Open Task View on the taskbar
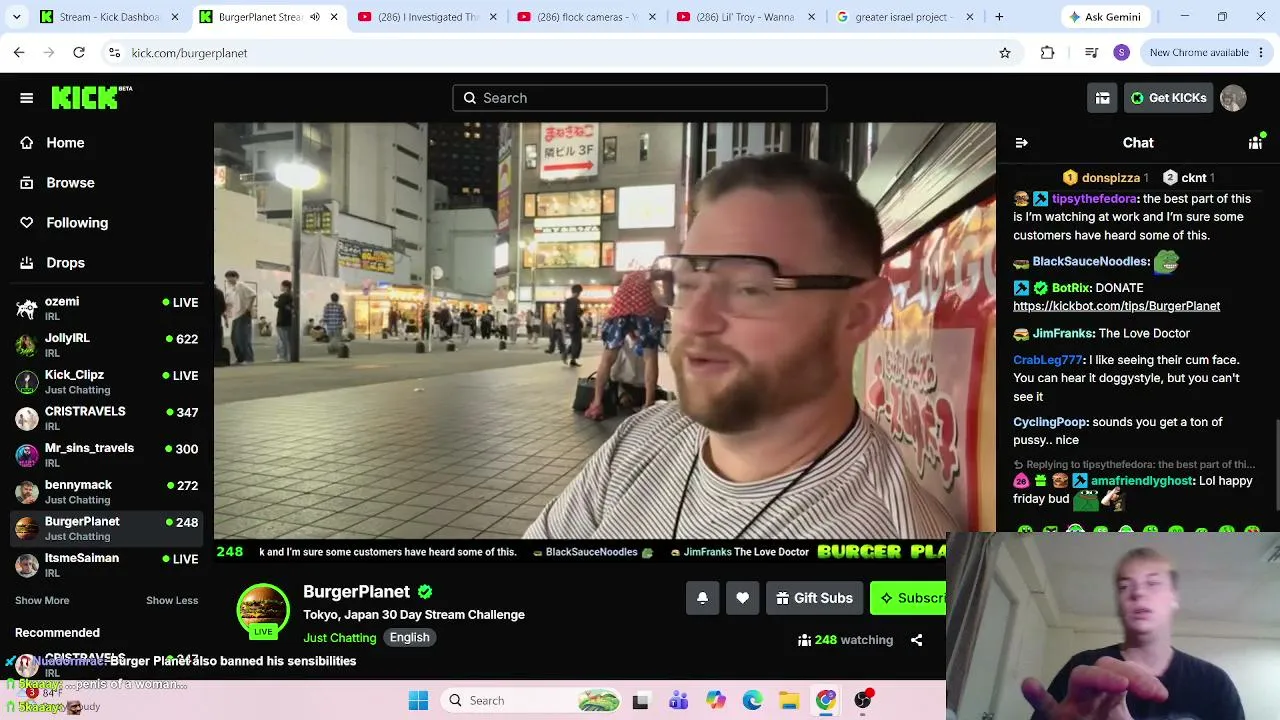 [640, 701]
